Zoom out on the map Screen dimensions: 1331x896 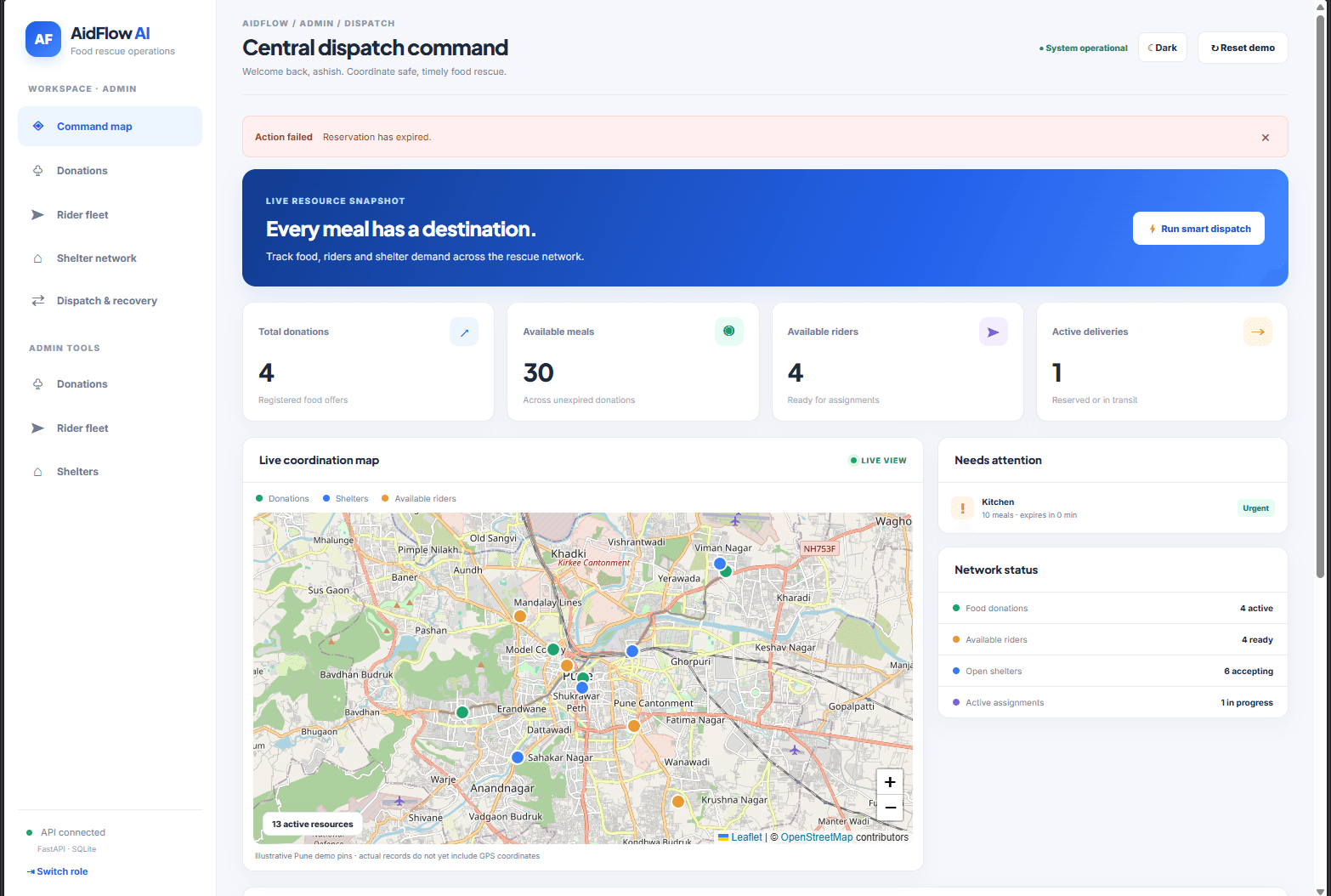(890, 808)
